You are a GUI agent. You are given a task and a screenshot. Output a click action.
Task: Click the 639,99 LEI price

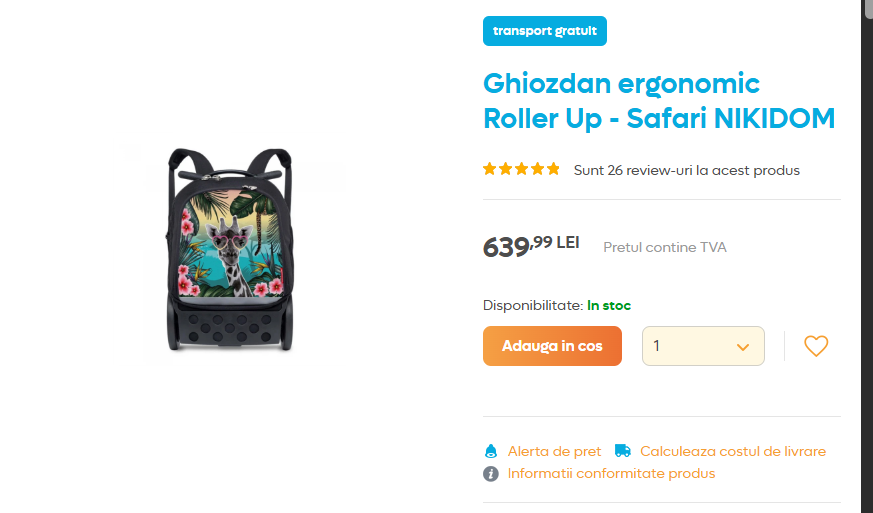(x=530, y=245)
